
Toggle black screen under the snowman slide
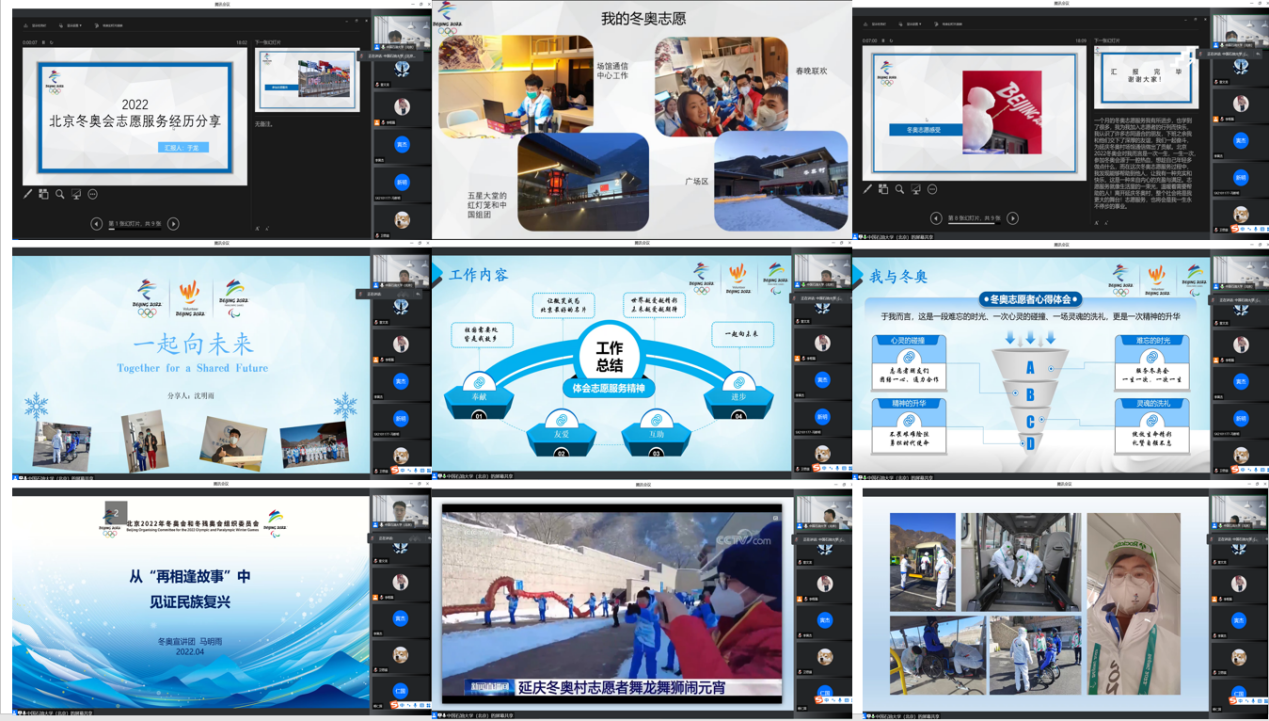point(916,189)
